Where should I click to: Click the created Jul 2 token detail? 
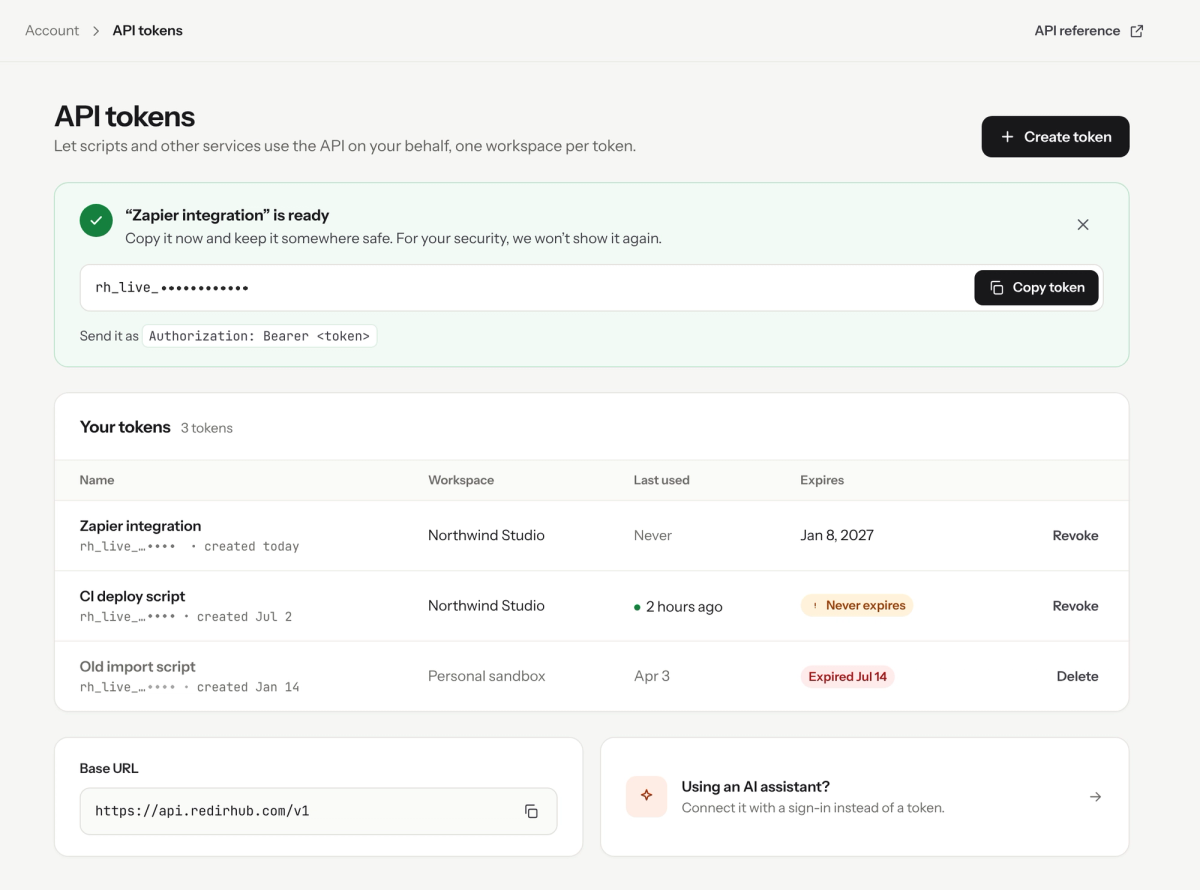coord(244,617)
